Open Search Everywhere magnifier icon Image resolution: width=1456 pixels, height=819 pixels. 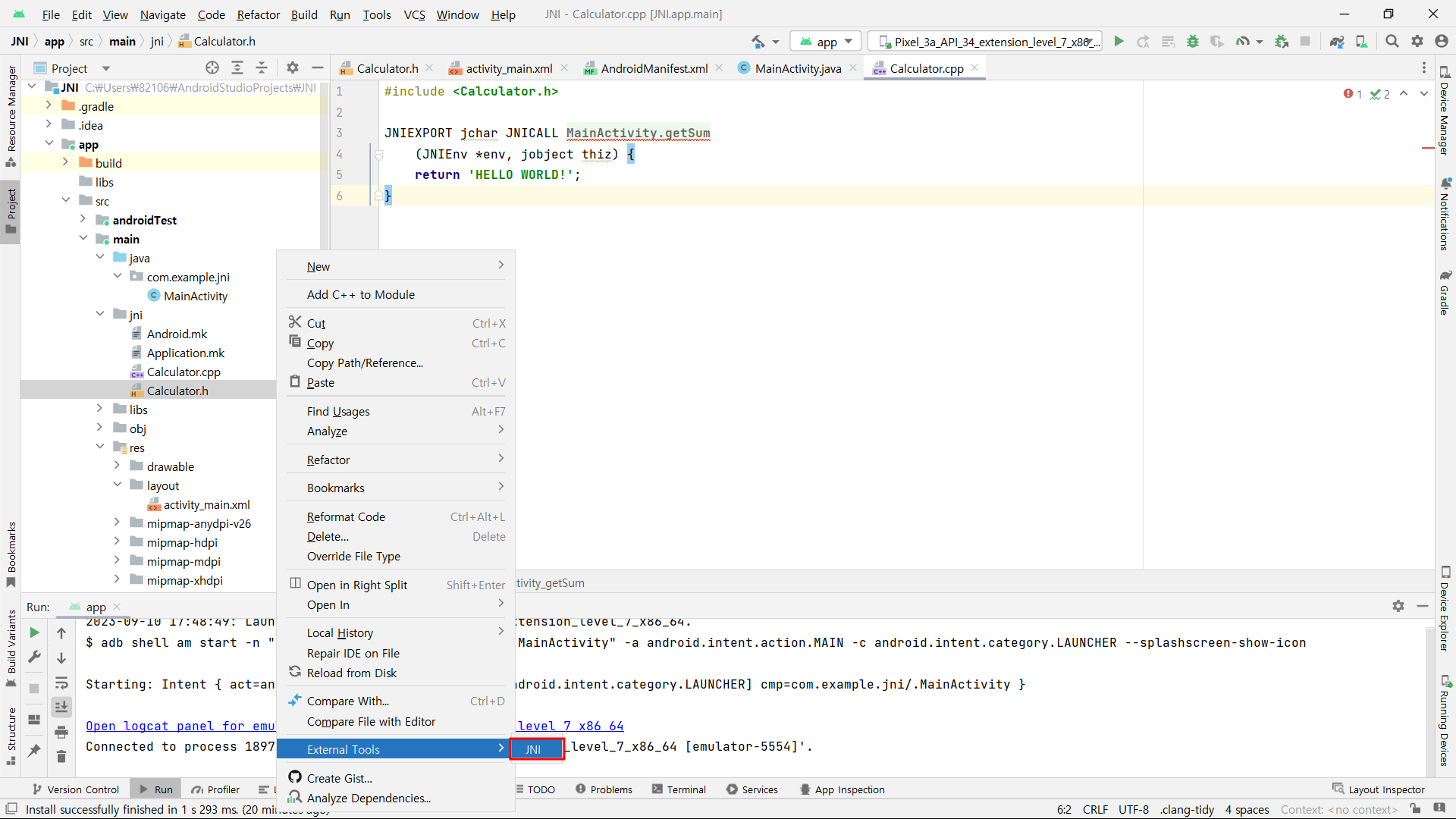(x=1392, y=42)
